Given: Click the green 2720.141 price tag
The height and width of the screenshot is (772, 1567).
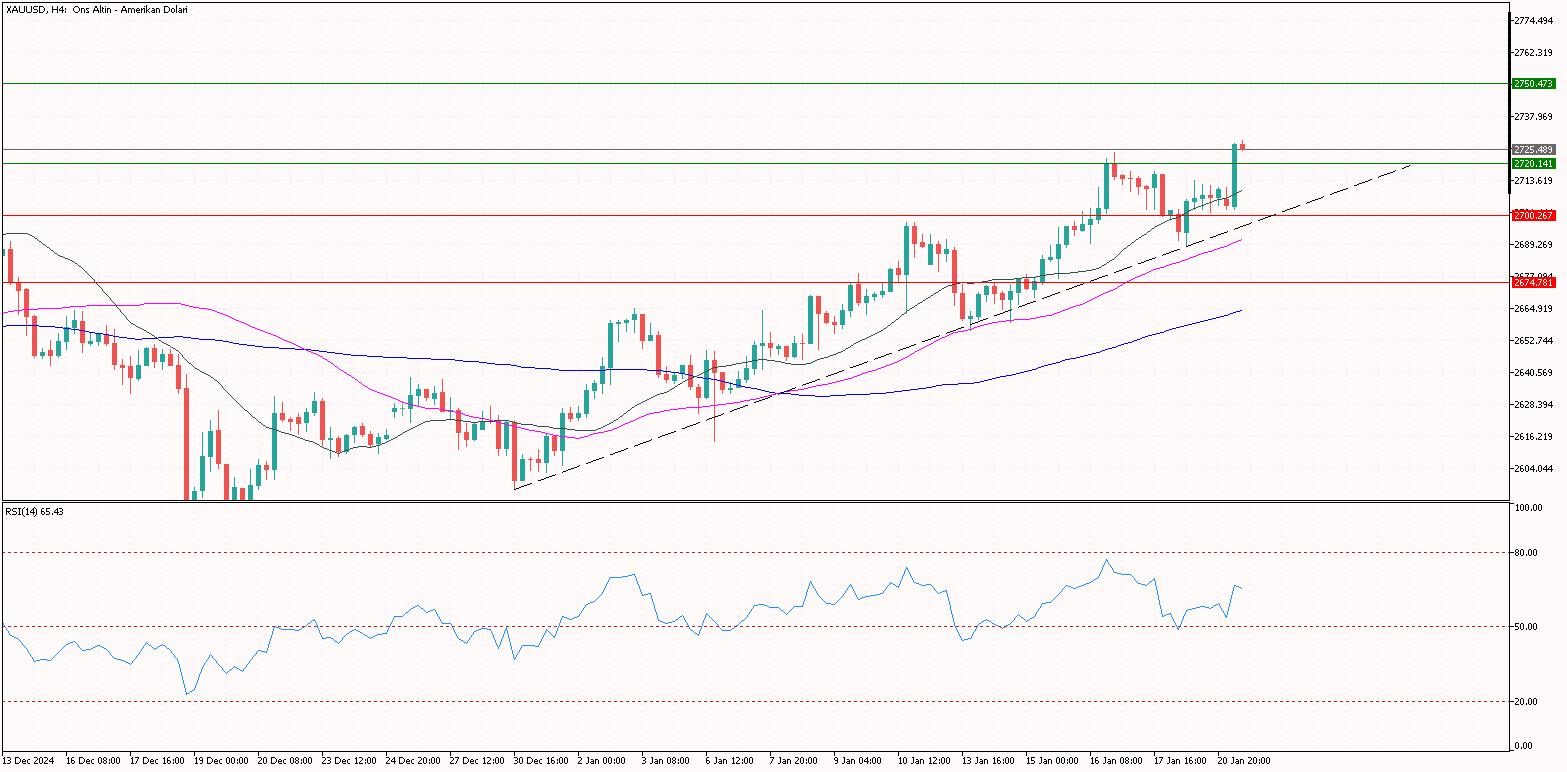Looking at the screenshot, I should (x=1533, y=163).
